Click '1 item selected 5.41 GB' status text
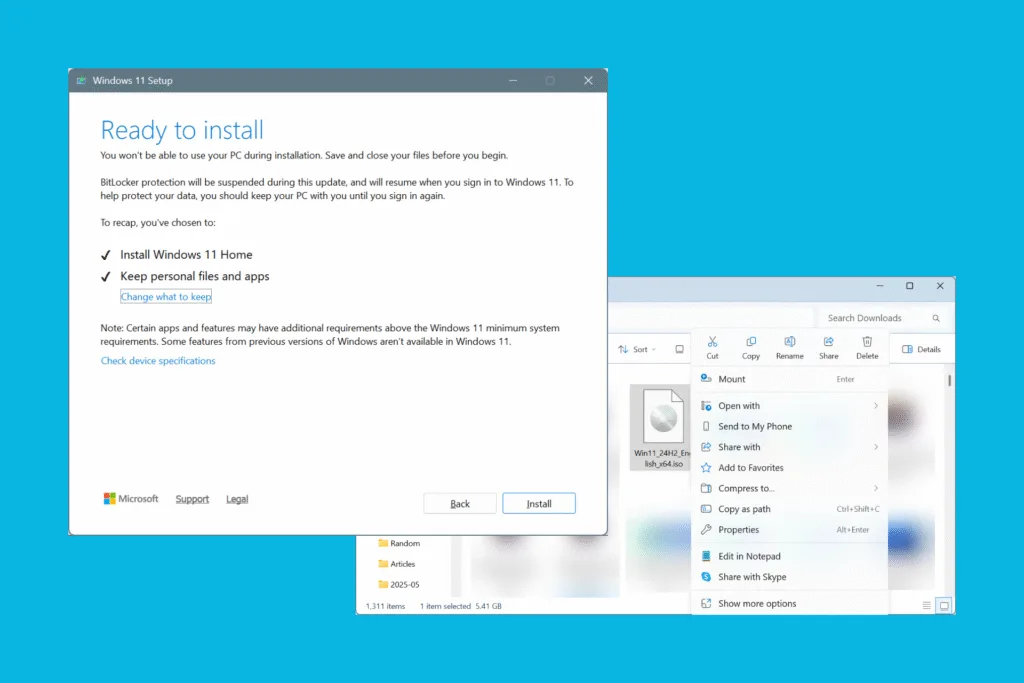The height and width of the screenshot is (683, 1024). point(460,606)
